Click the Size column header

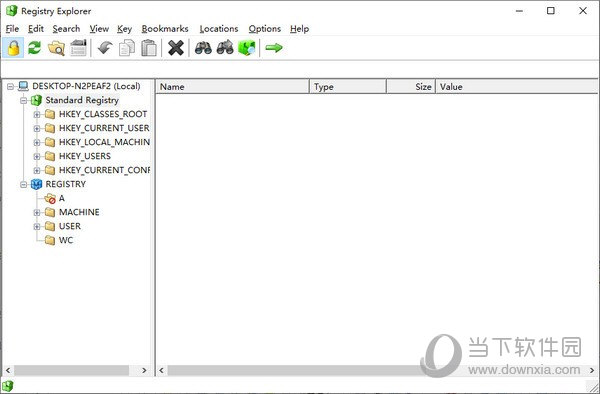pos(411,86)
